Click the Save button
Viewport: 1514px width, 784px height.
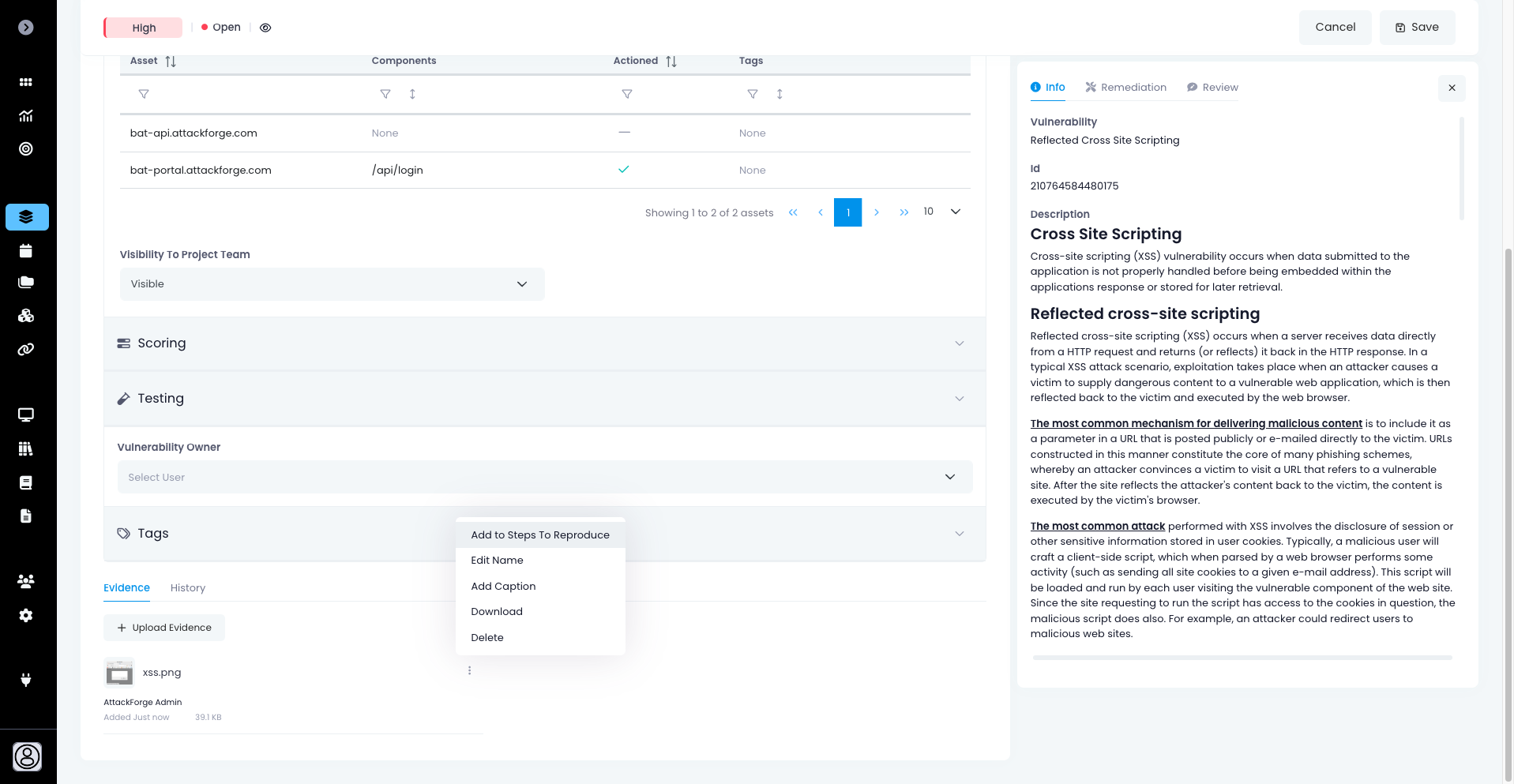(1417, 28)
